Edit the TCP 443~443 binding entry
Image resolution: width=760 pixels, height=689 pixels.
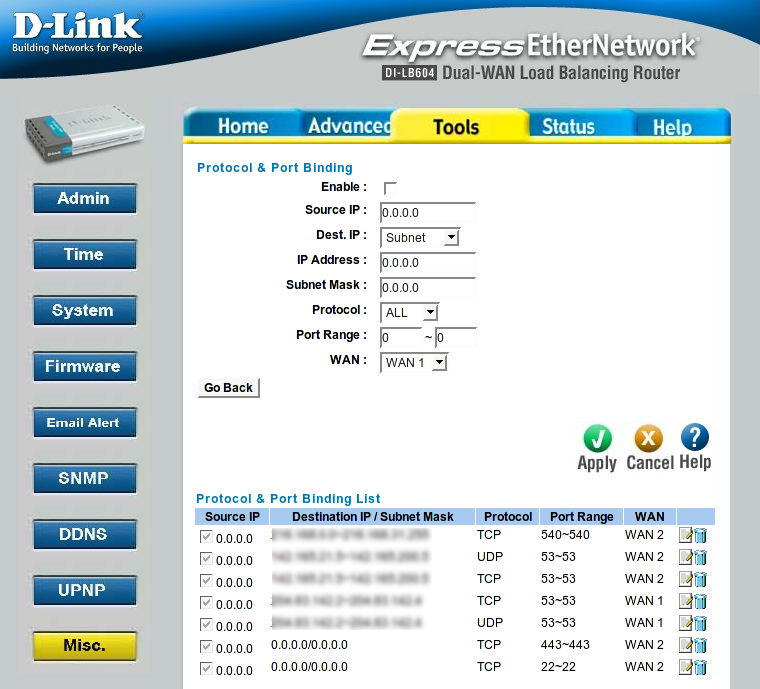click(x=685, y=645)
